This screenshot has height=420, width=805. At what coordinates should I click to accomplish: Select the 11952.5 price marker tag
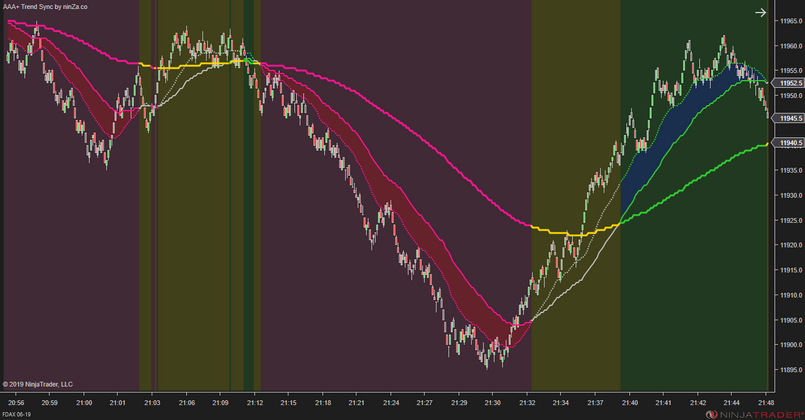point(788,83)
